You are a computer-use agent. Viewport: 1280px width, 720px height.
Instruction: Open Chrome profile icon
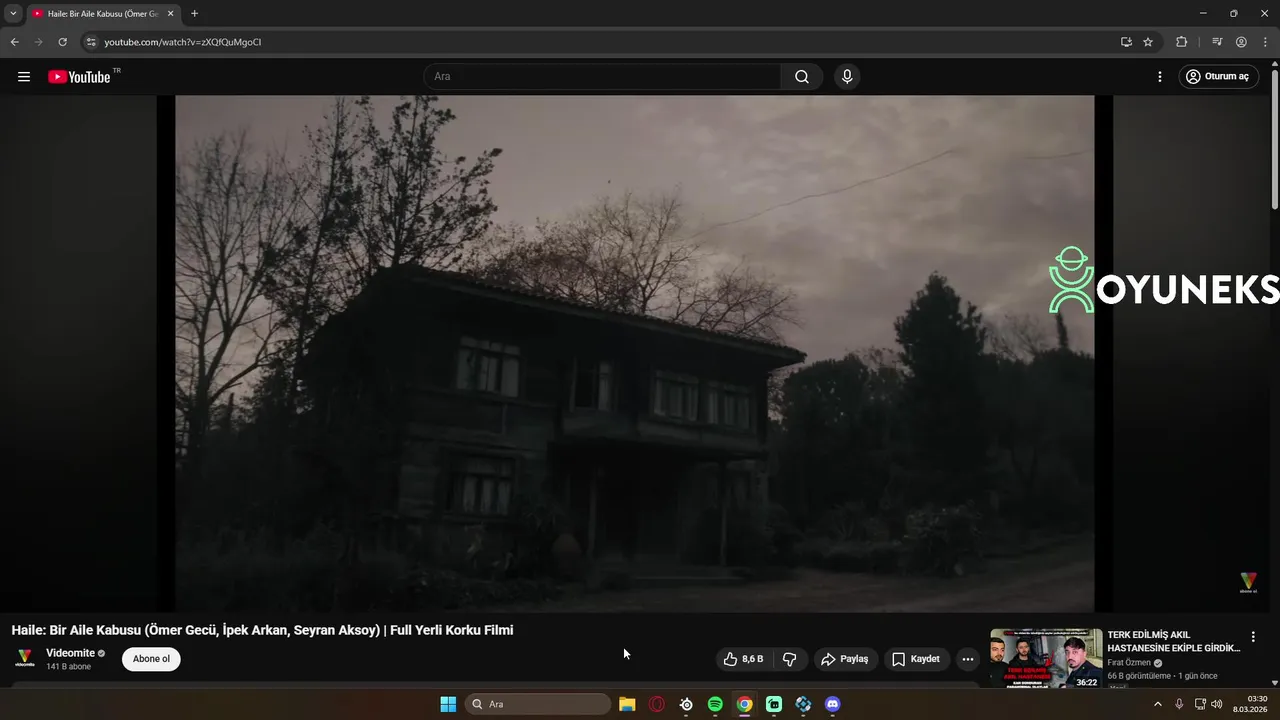1241,42
